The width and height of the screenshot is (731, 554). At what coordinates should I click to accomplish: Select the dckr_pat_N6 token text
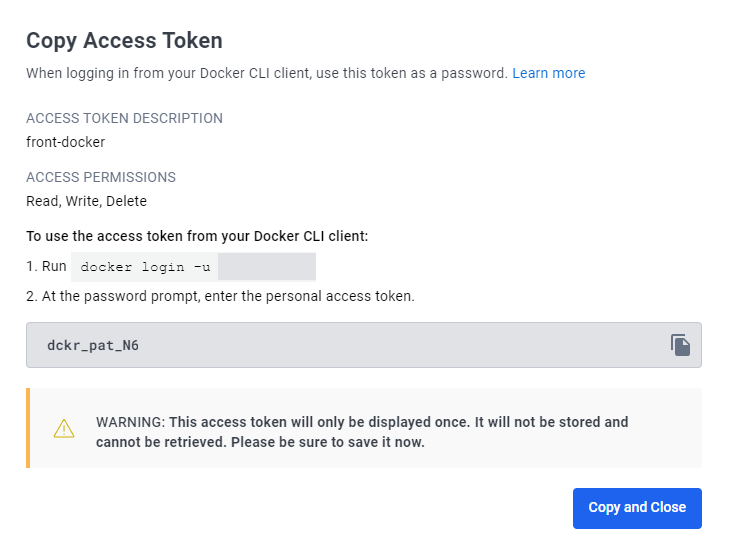click(93, 346)
